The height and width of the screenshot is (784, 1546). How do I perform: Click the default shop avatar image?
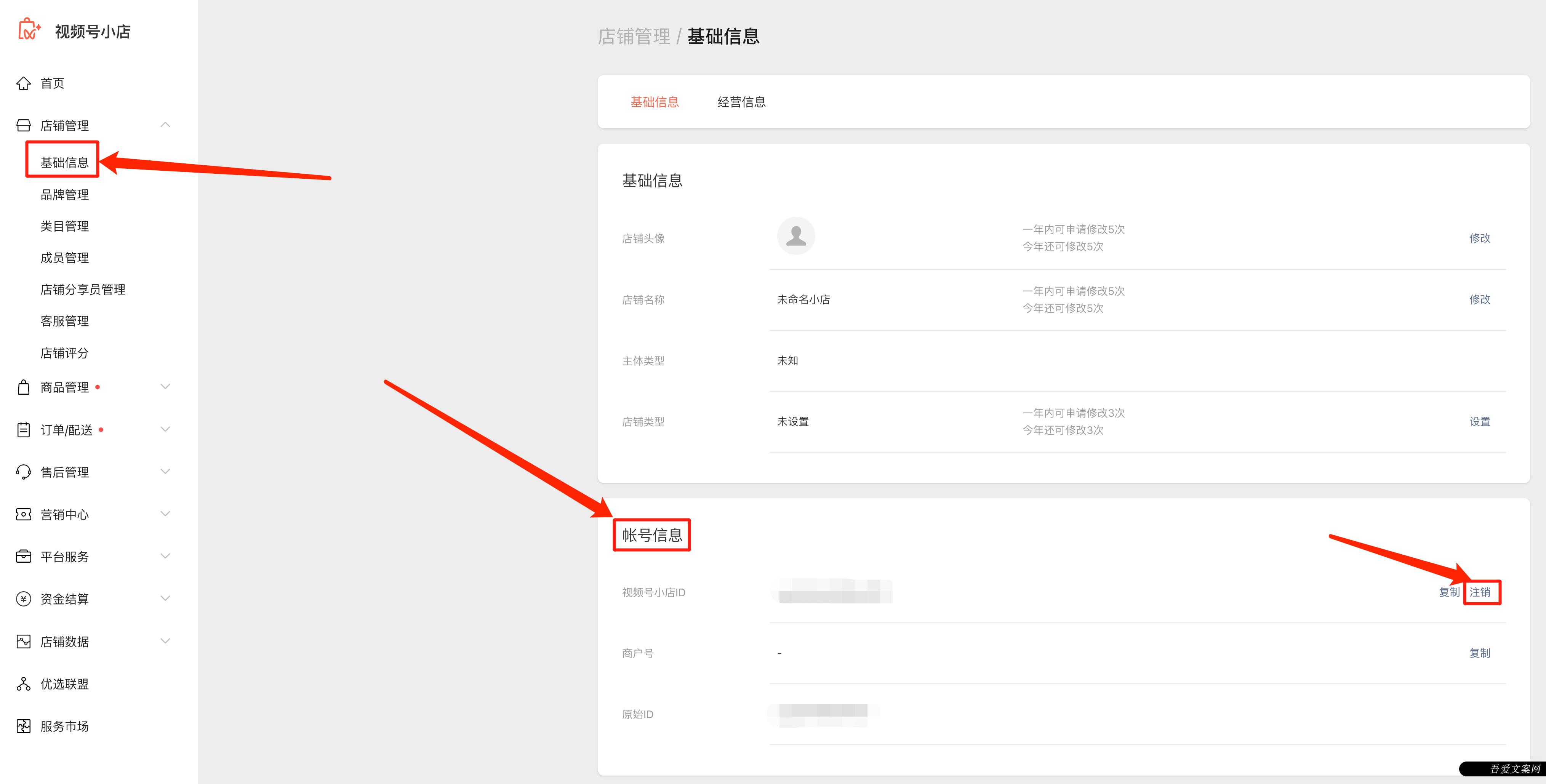(796, 236)
